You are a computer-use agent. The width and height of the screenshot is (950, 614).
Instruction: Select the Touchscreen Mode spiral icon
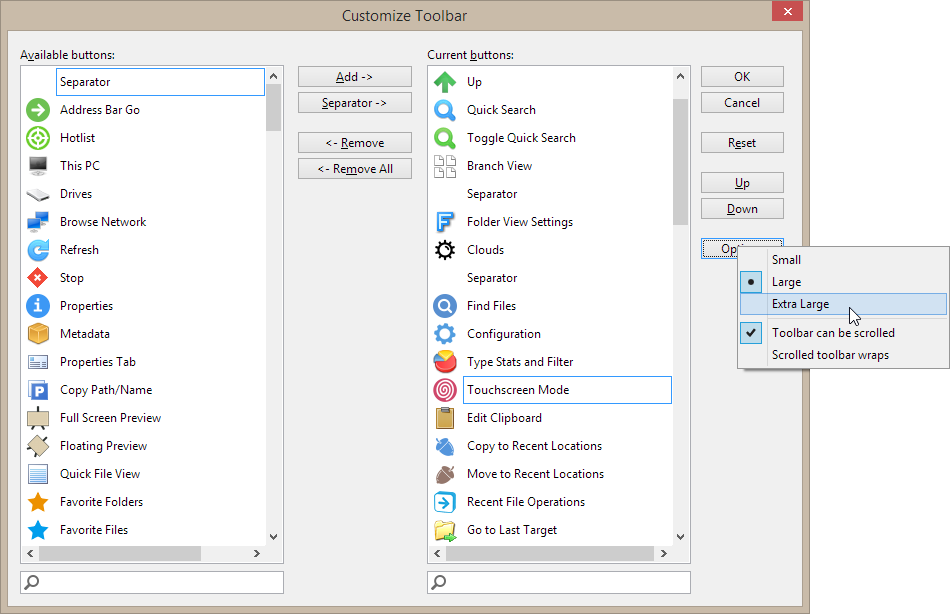click(x=445, y=390)
